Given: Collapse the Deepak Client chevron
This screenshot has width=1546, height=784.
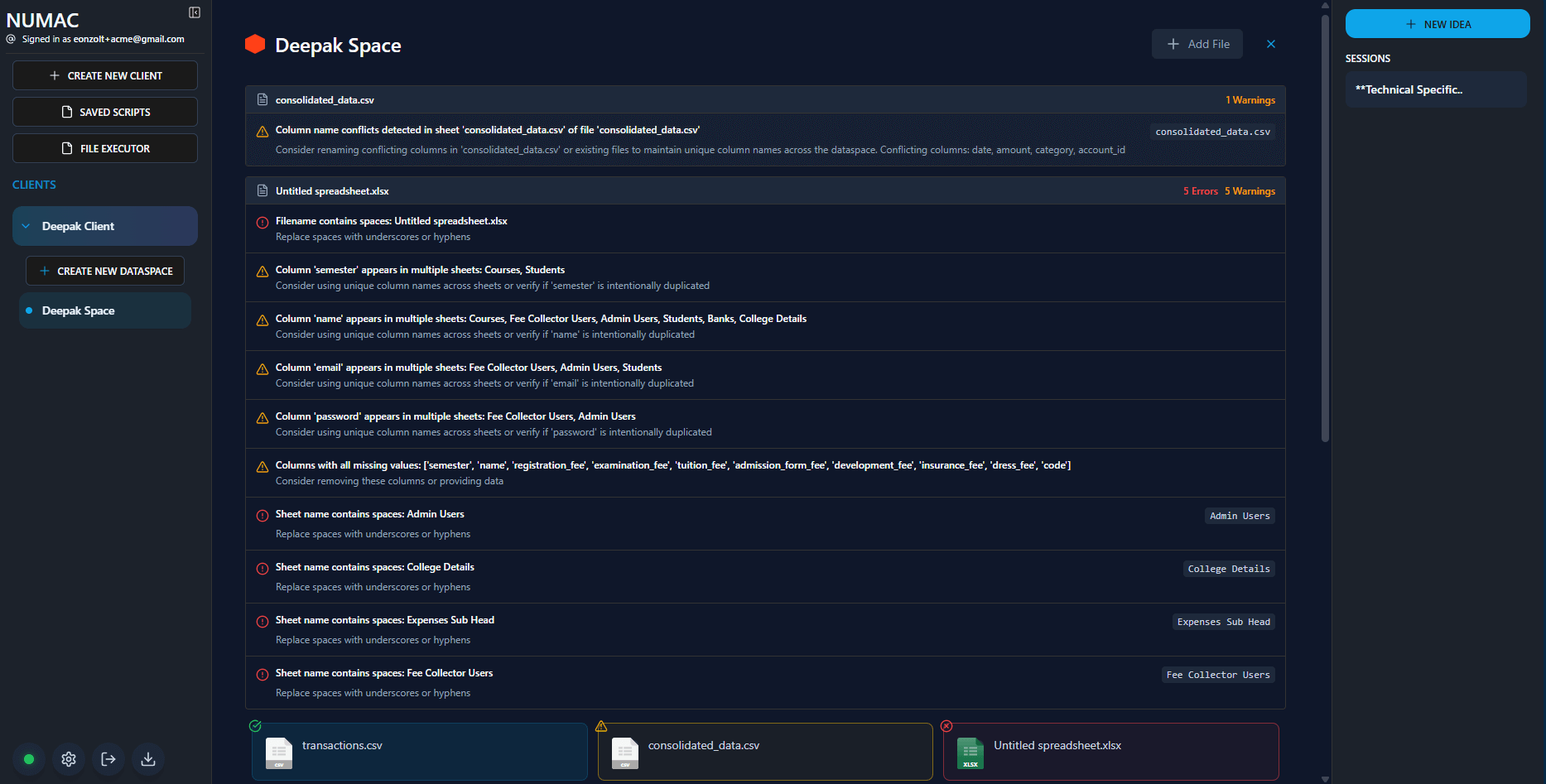Looking at the screenshot, I should point(26,226).
